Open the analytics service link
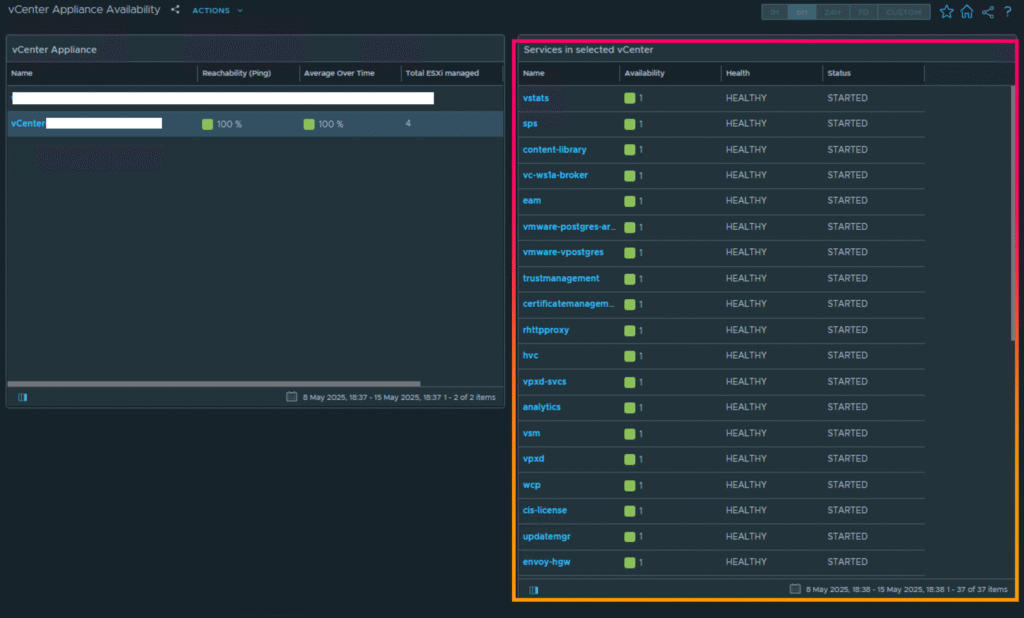This screenshot has width=1024, height=618. click(541, 407)
